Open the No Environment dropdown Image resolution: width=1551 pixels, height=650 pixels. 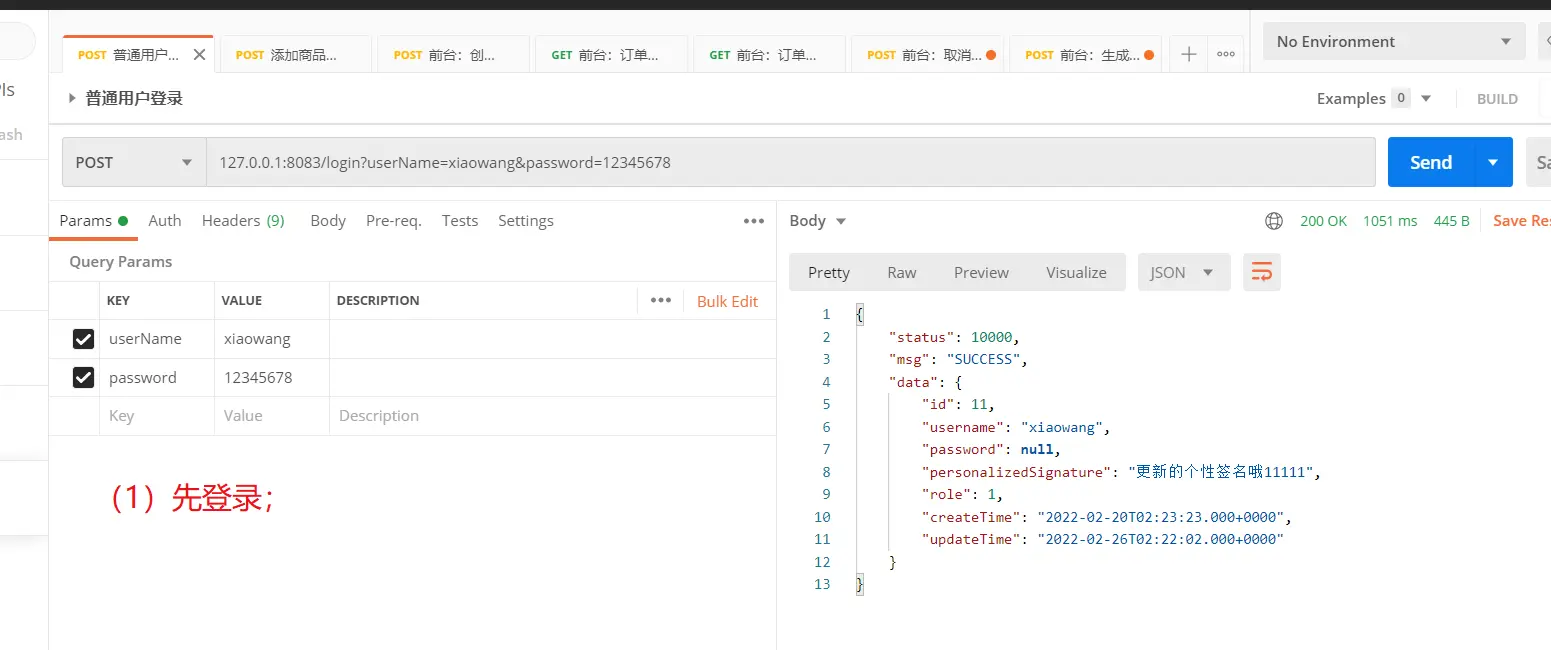point(1392,42)
